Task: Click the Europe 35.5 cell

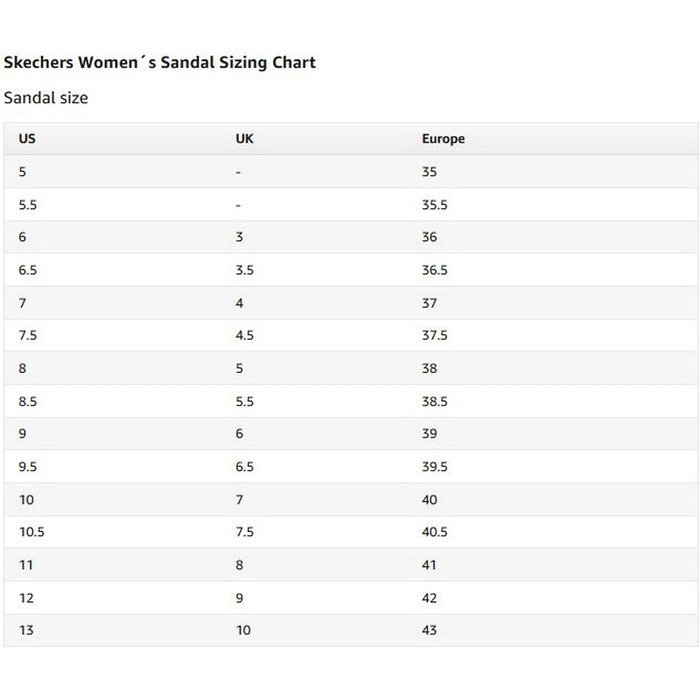Action: pos(434,205)
